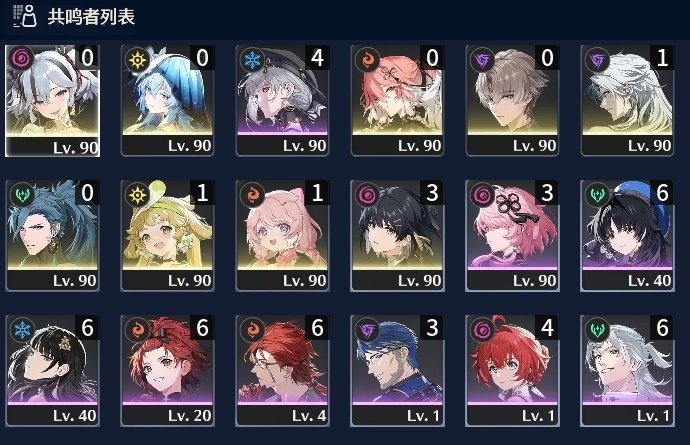The width and height of the screenshot is (690, 445).
Task: Select the gray-haired character with snowflake icon
Action: click(x=283, y=100)
